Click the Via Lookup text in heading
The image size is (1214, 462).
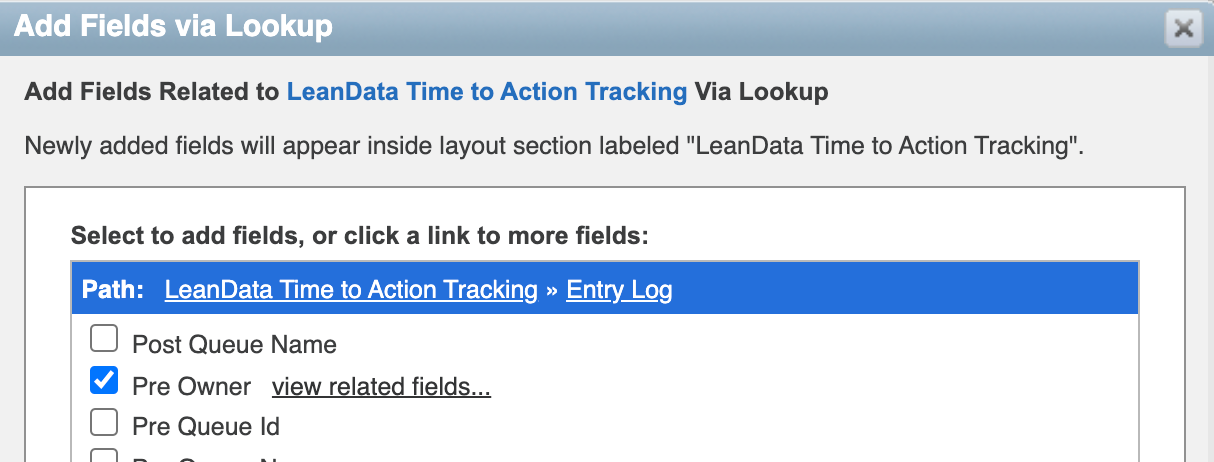coord(762,93)
